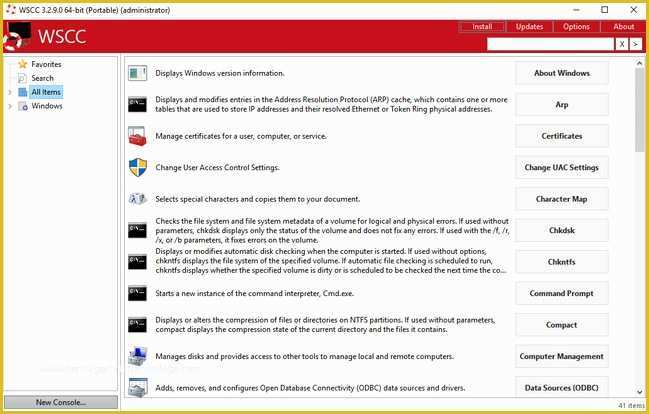
Task: Select Favorites in the sidebar
Action: coord(46,64)
